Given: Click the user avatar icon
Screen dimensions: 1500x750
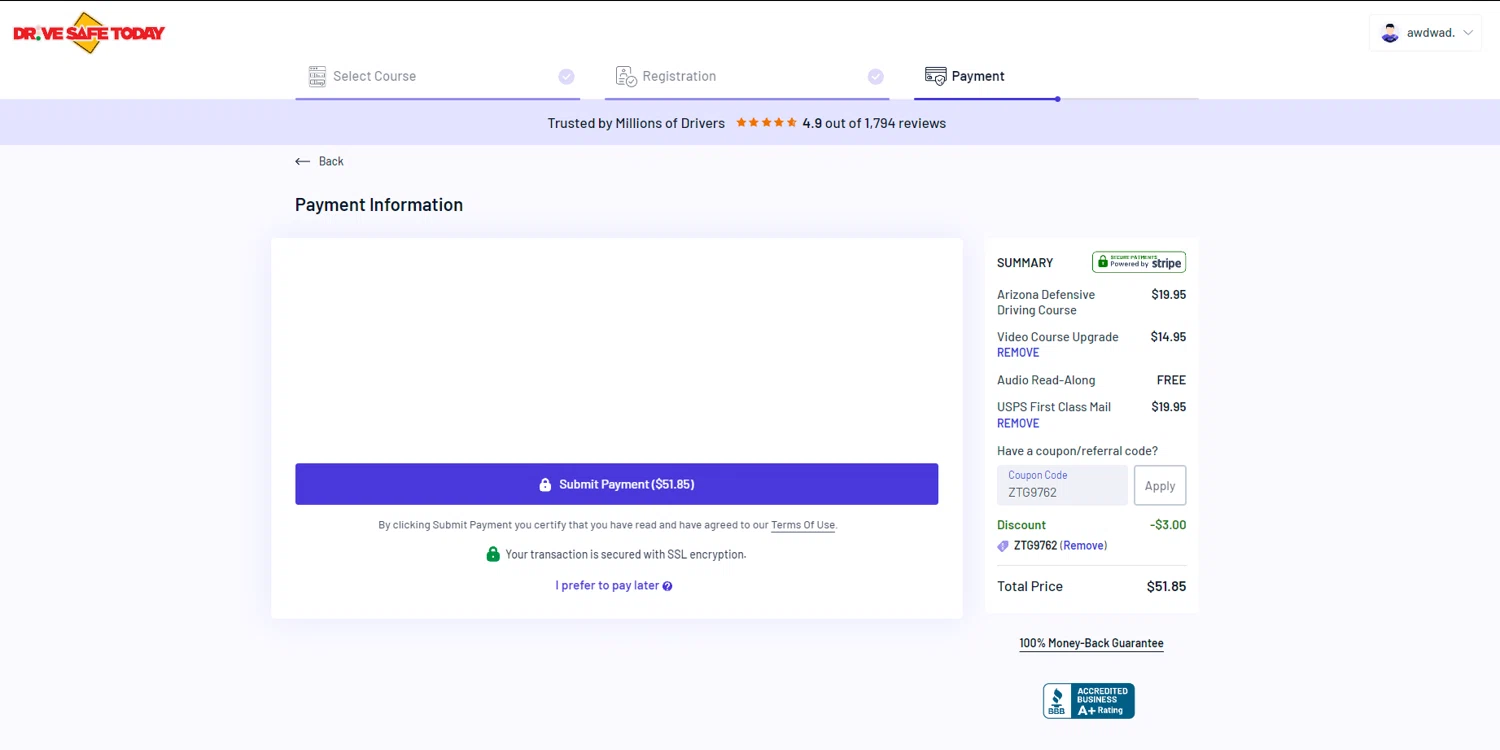Looking at the screenshot, I should (1390, 33).
